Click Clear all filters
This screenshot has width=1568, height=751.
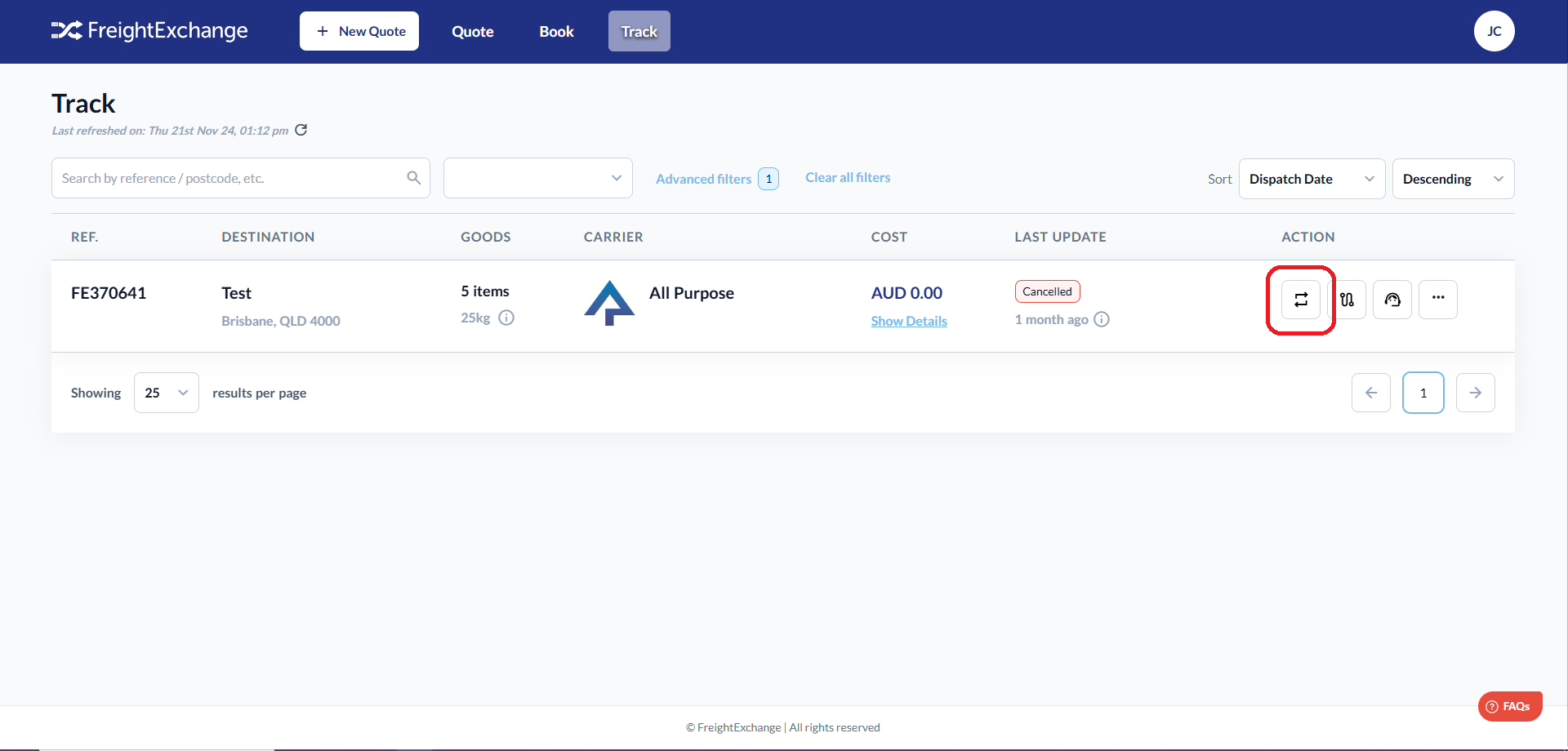pyautogui.click(x=848, y=177)
